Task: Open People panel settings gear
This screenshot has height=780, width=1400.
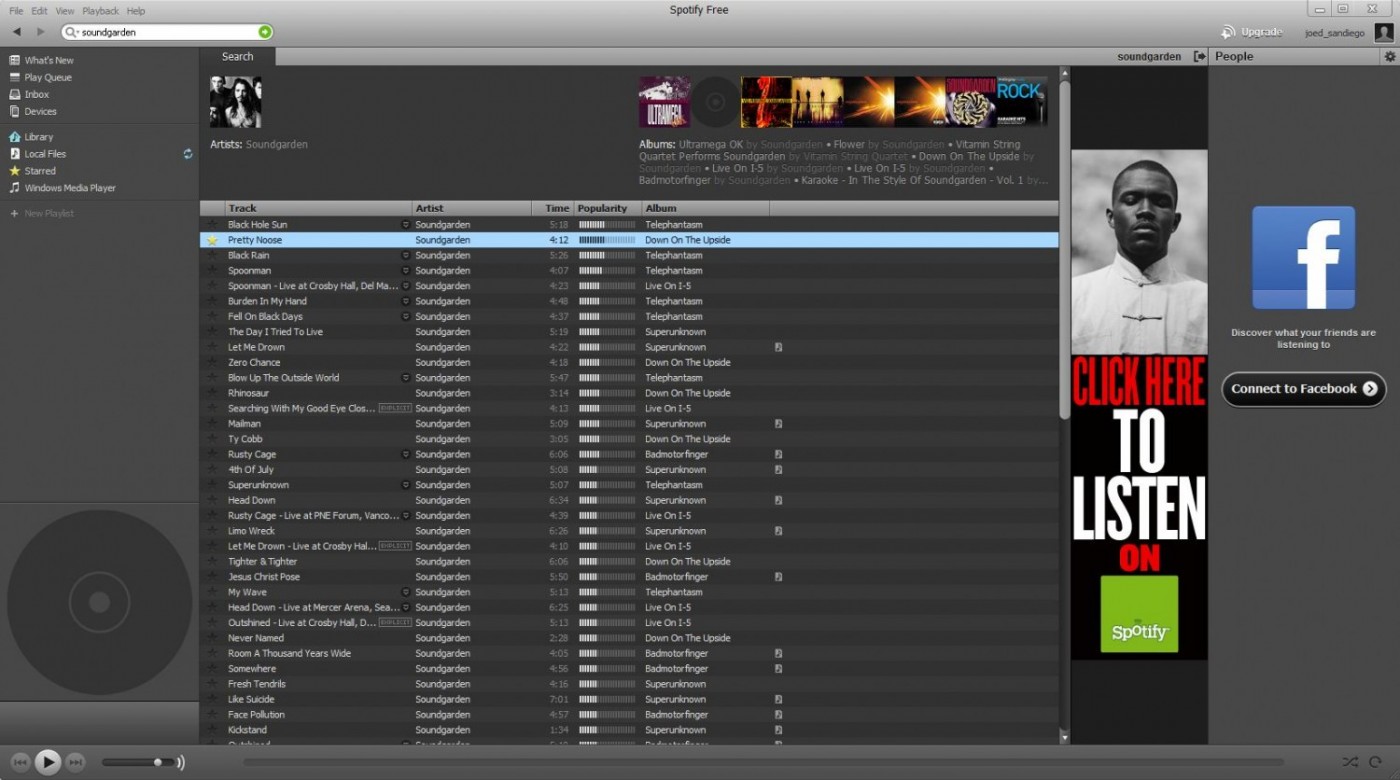Action: click(x=1389, y=57)
